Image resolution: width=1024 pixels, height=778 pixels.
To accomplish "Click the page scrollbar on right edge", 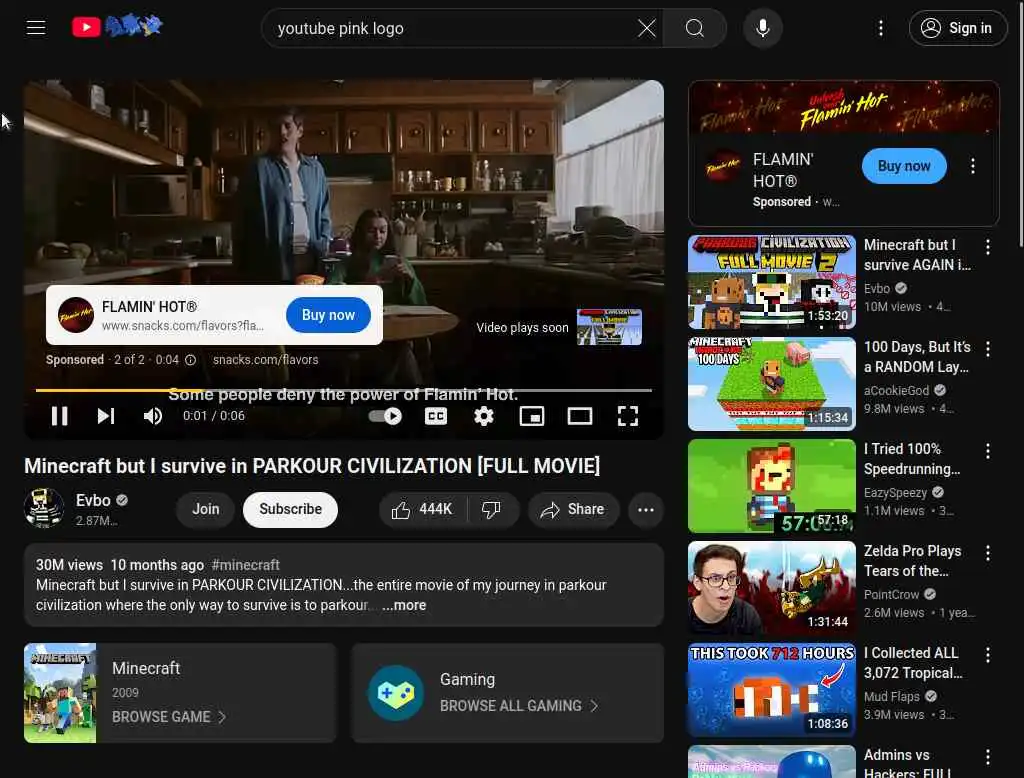I will click(1020, 124).
